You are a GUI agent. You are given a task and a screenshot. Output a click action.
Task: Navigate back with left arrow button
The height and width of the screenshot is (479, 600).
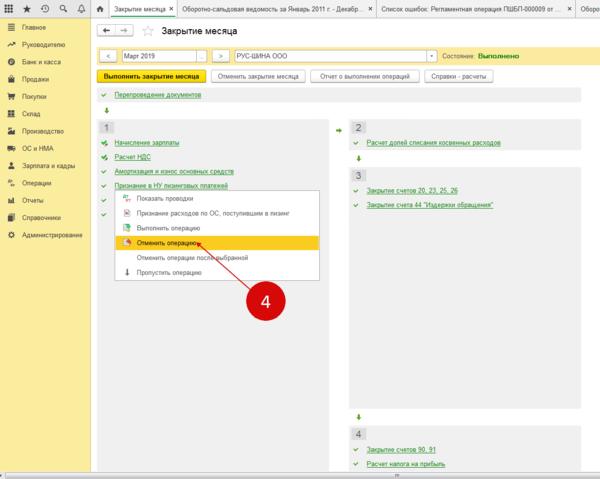coord(106,31)
